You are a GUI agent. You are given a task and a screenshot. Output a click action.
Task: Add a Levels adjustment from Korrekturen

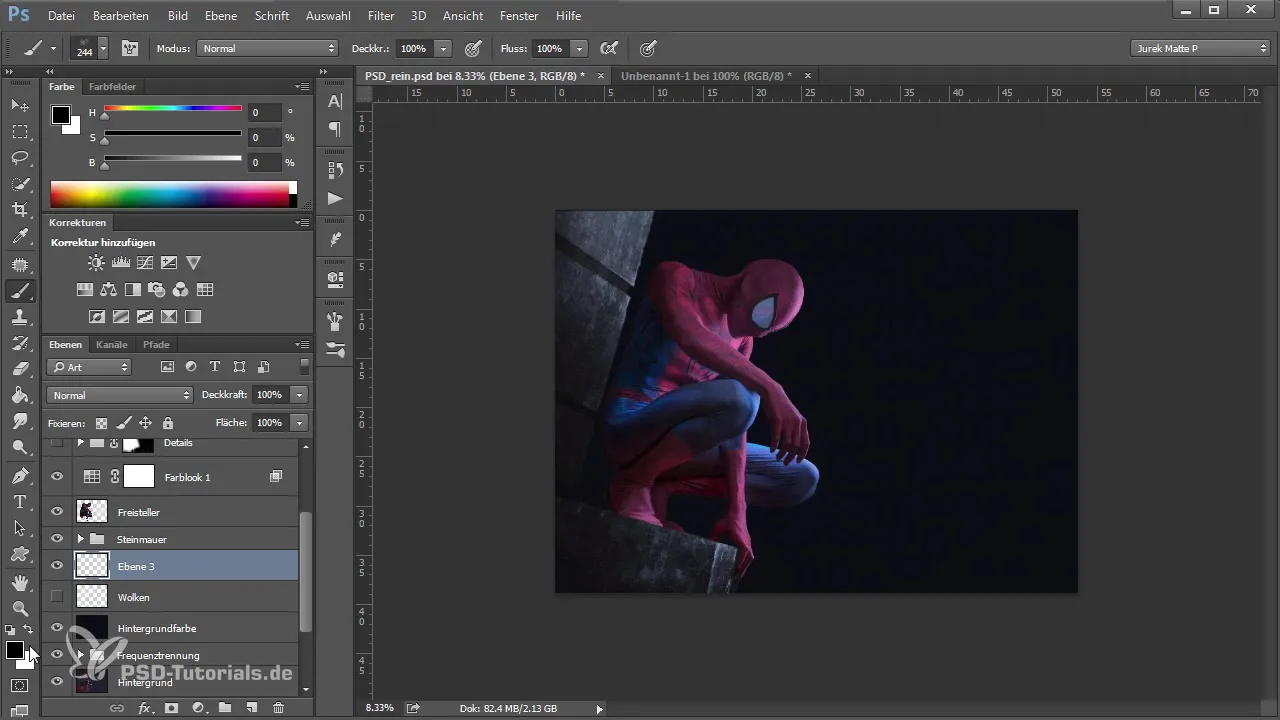pos(121,263)
